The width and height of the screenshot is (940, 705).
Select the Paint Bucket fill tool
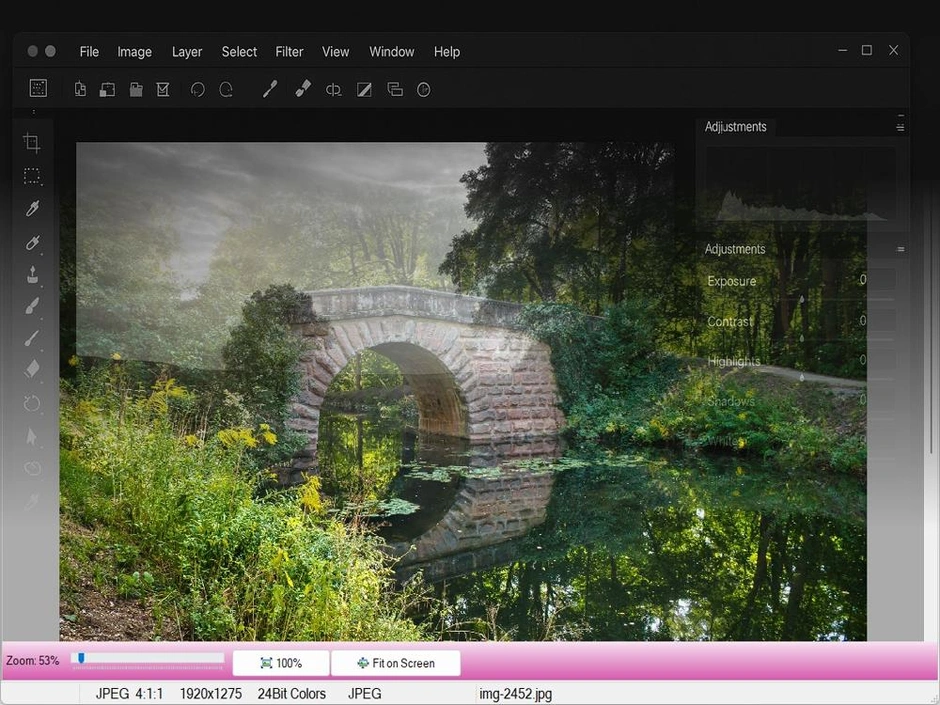(x=31, y=273)
